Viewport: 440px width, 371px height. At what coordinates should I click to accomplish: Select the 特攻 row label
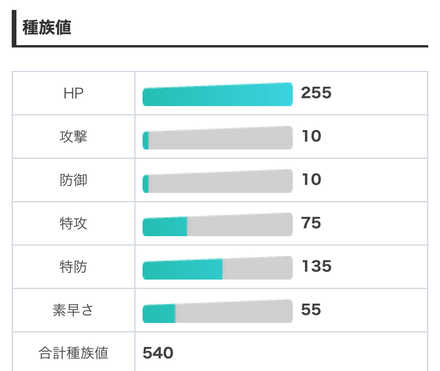[x=73, y=223]
